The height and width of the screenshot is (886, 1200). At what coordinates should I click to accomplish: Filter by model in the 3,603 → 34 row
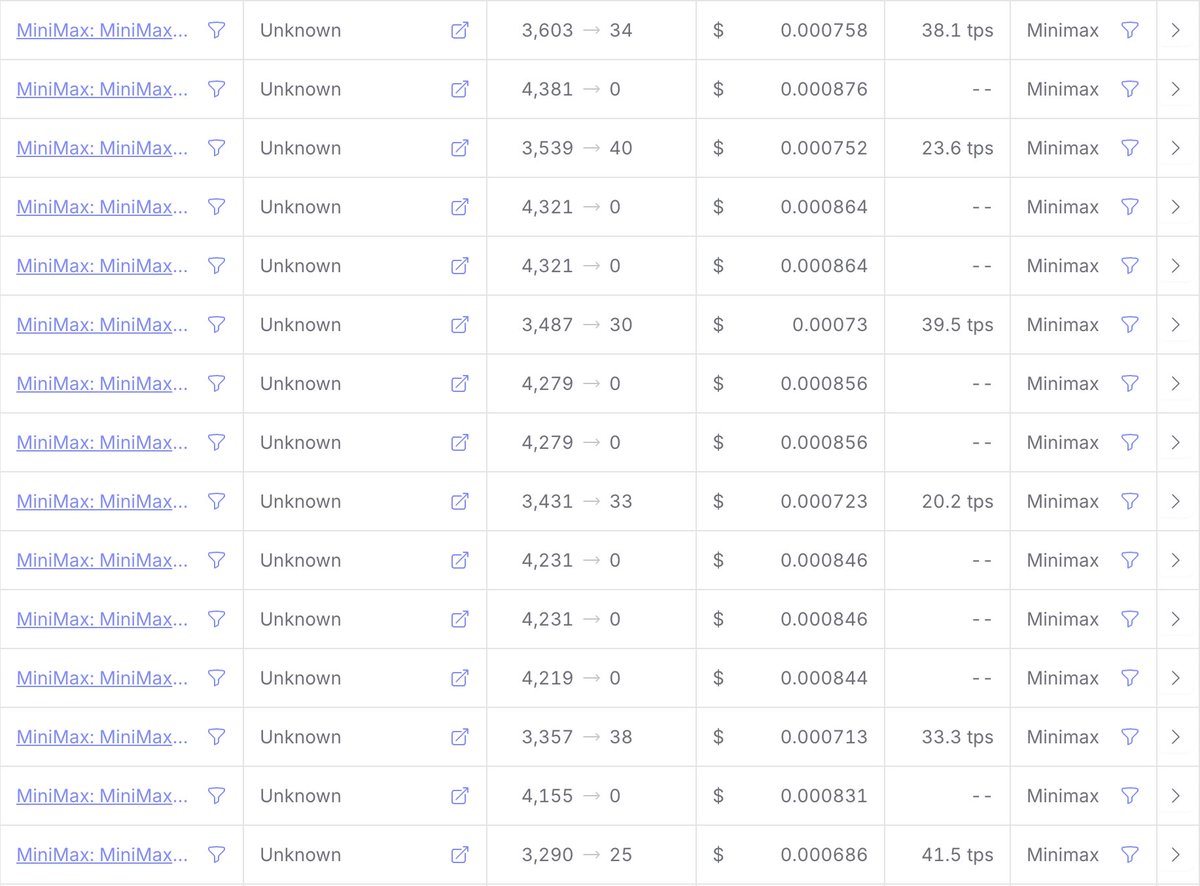[216, 30]
